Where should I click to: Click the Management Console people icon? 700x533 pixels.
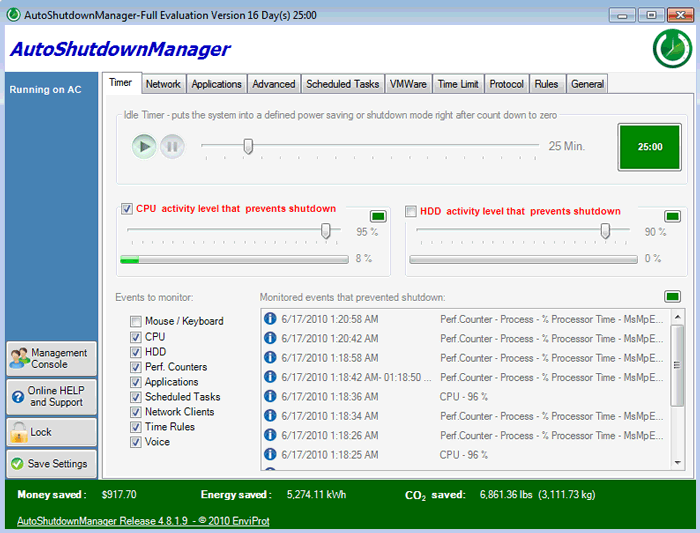[20, 358]
